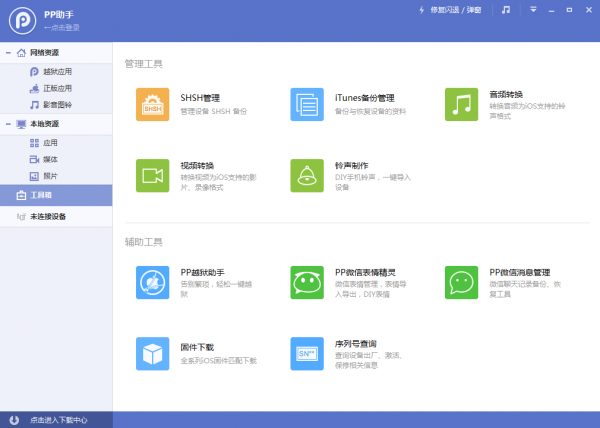
Task: Click the 固件下载 title text
Action: point(197,347)
